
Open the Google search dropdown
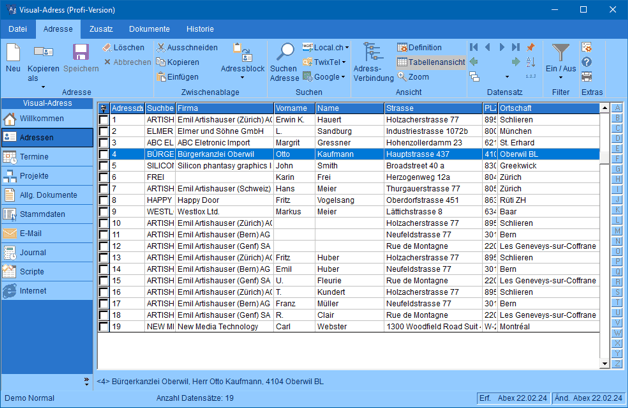coord(343,77)
